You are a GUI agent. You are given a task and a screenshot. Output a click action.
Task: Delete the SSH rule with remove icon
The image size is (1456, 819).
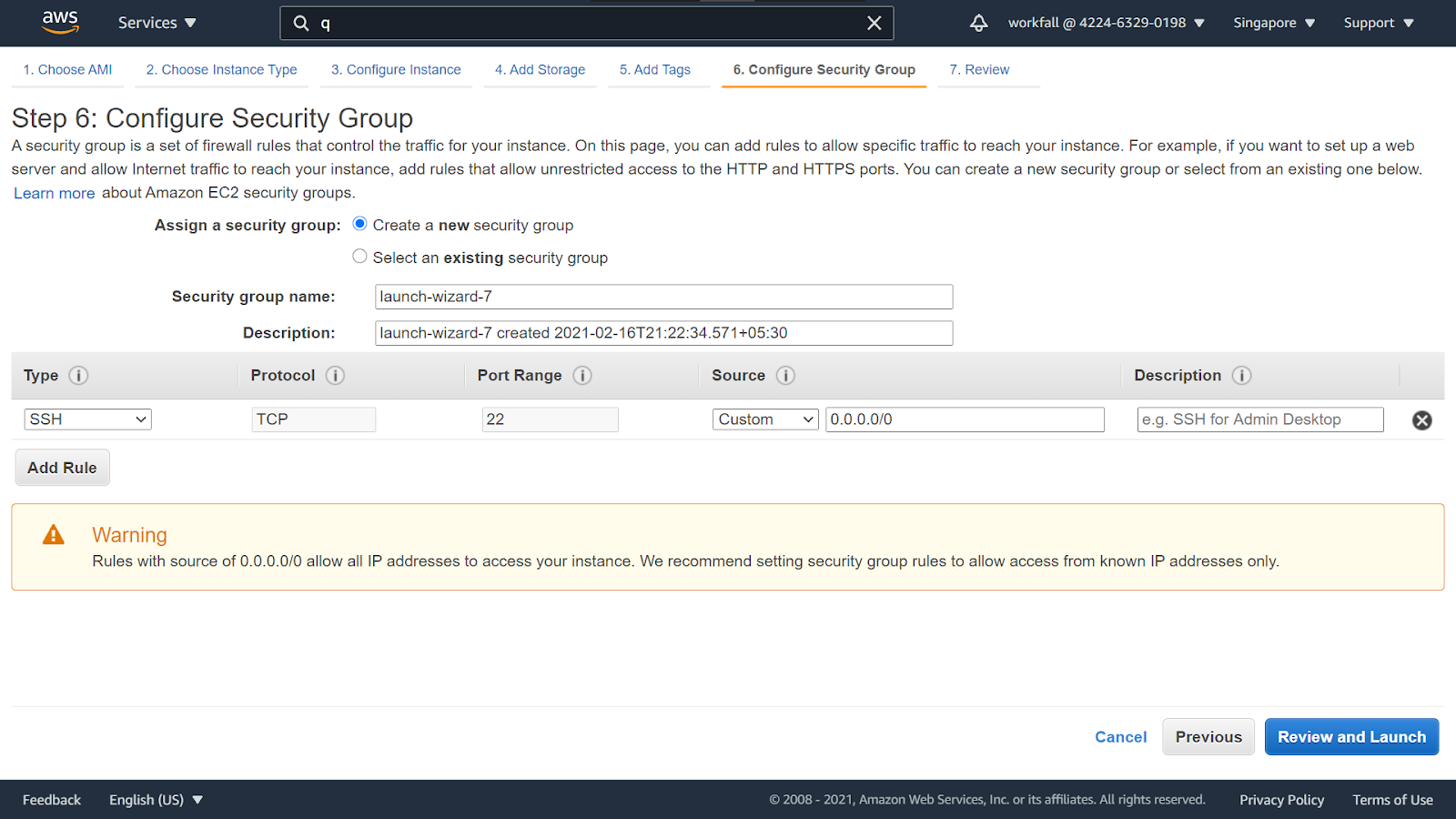click(x=1421, y=420)
